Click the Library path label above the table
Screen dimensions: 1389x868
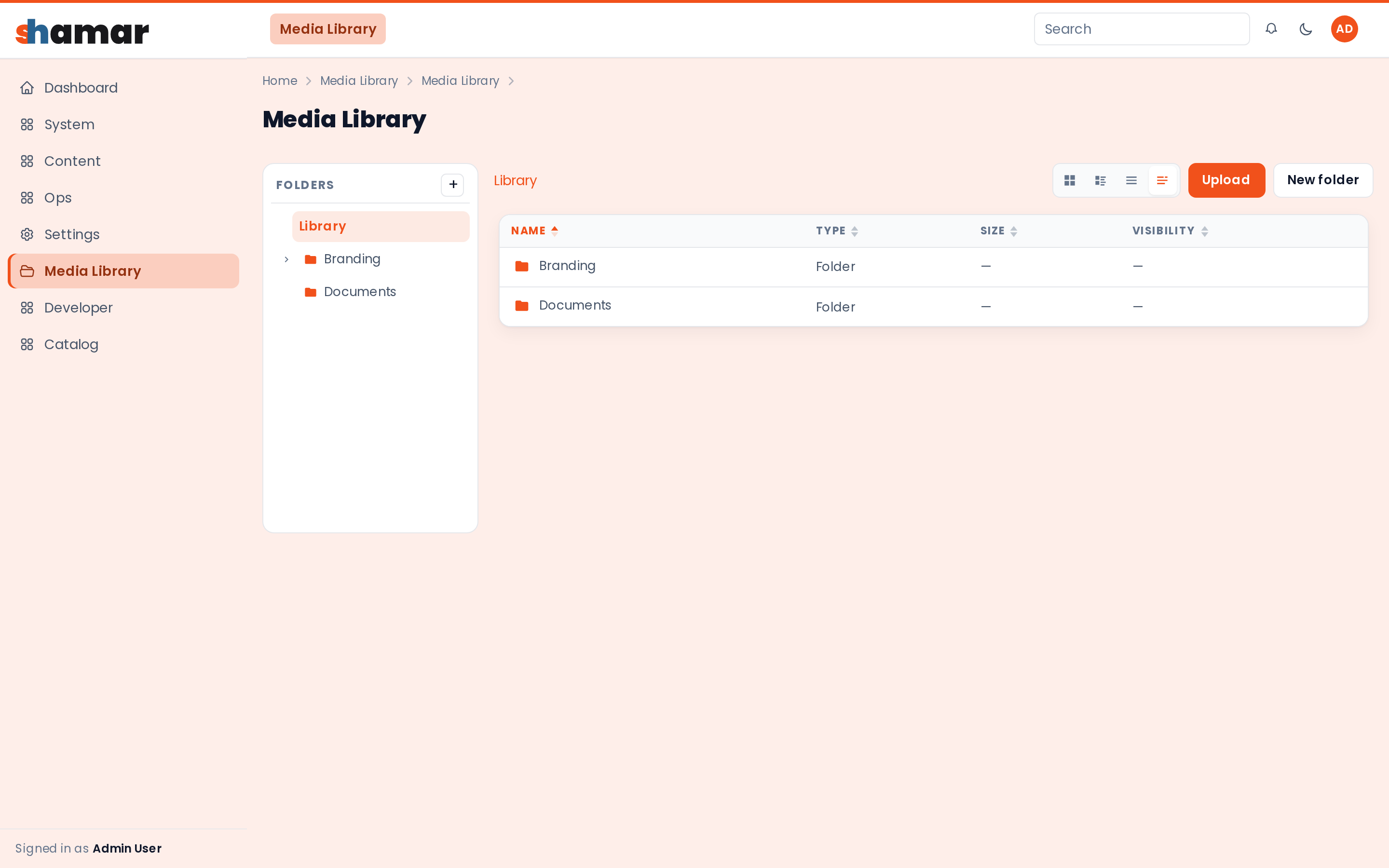[x=515, y=181]
